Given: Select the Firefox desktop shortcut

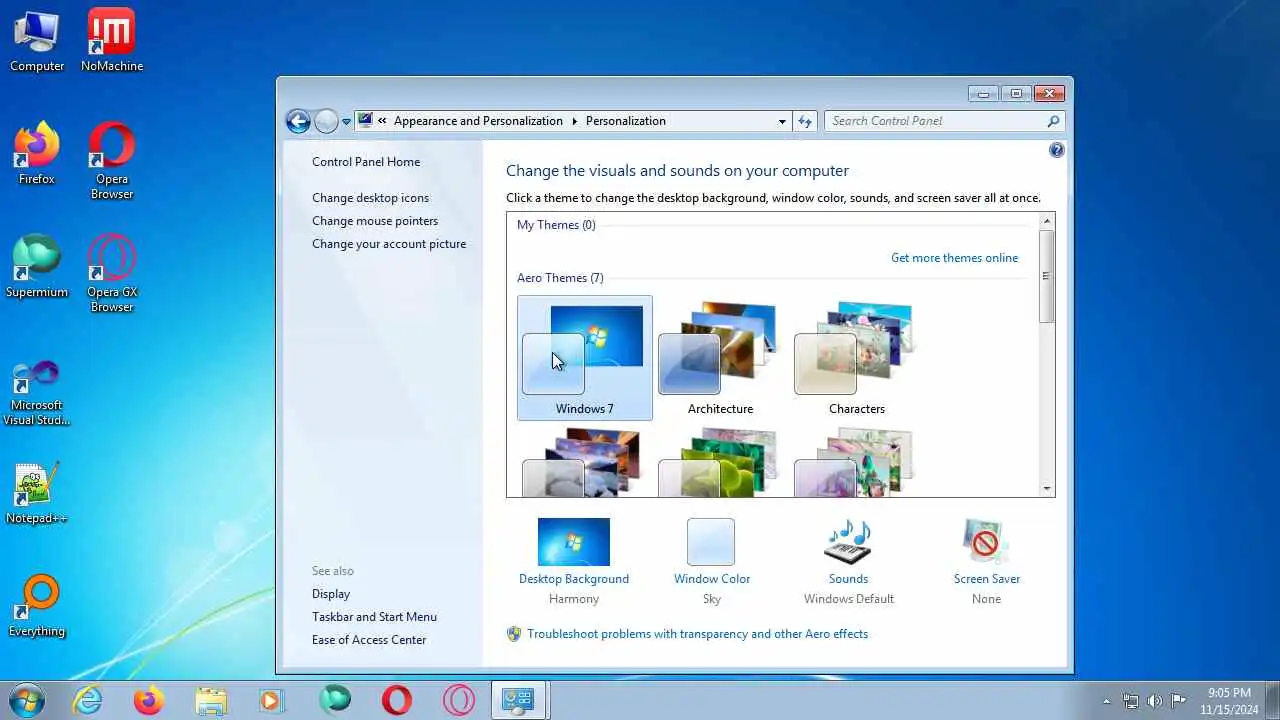Looking at the screenshot, I should click(x=37, y=154).
